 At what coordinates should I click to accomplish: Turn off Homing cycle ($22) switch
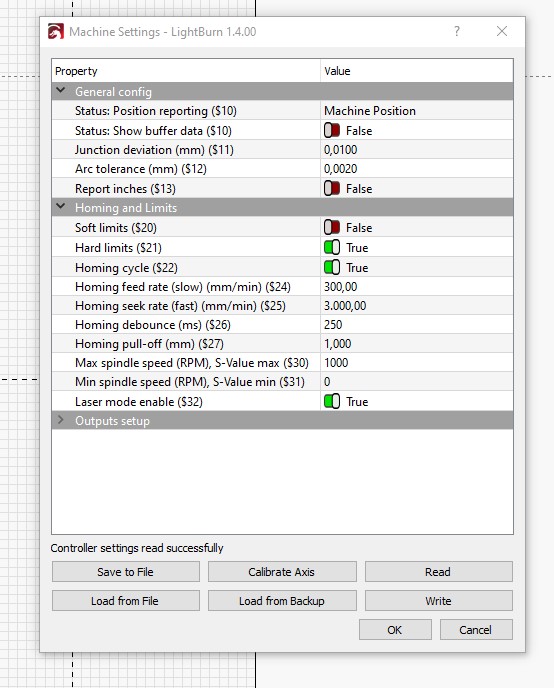pos(332,267)
